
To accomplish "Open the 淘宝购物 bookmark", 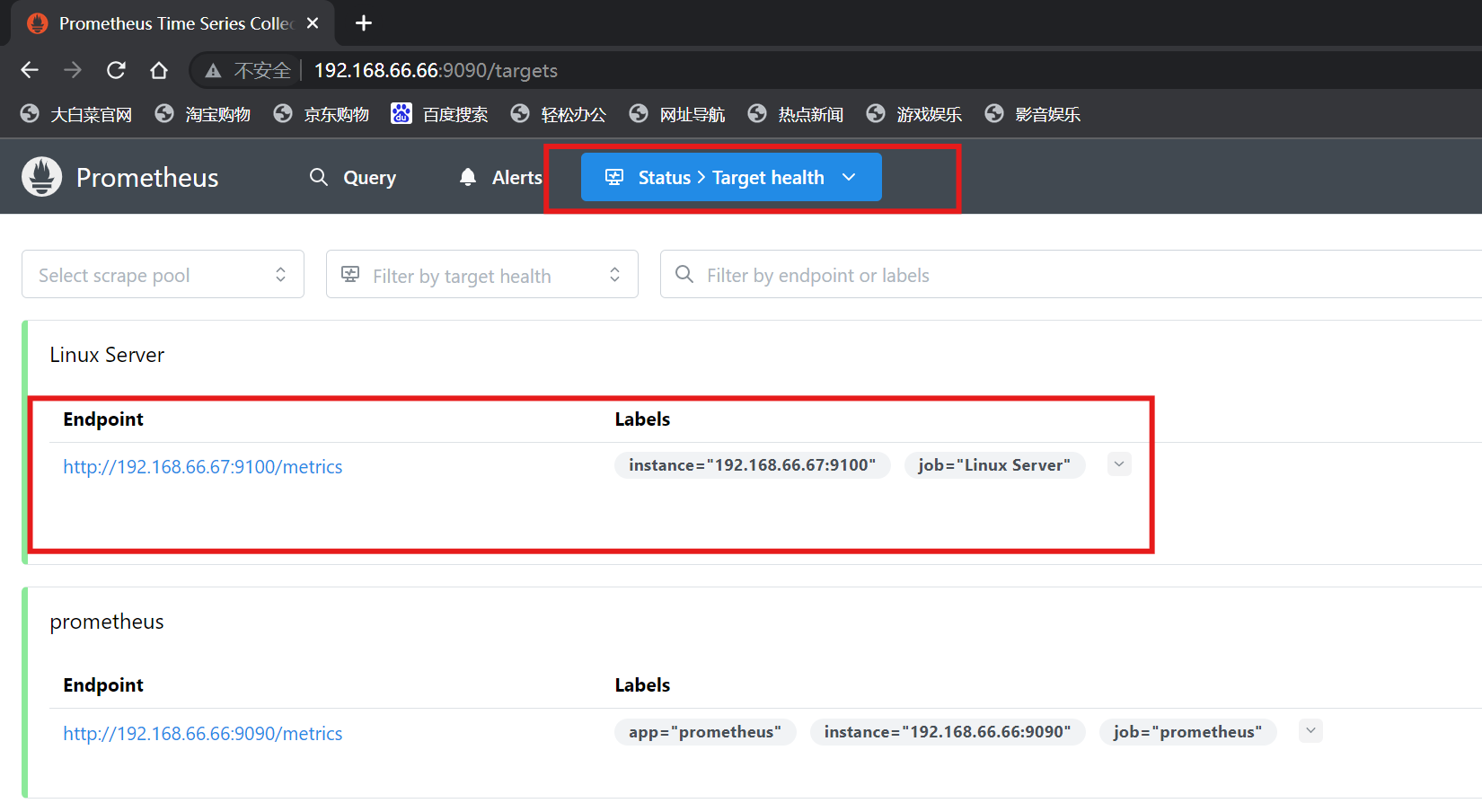I will click(203, 114).
